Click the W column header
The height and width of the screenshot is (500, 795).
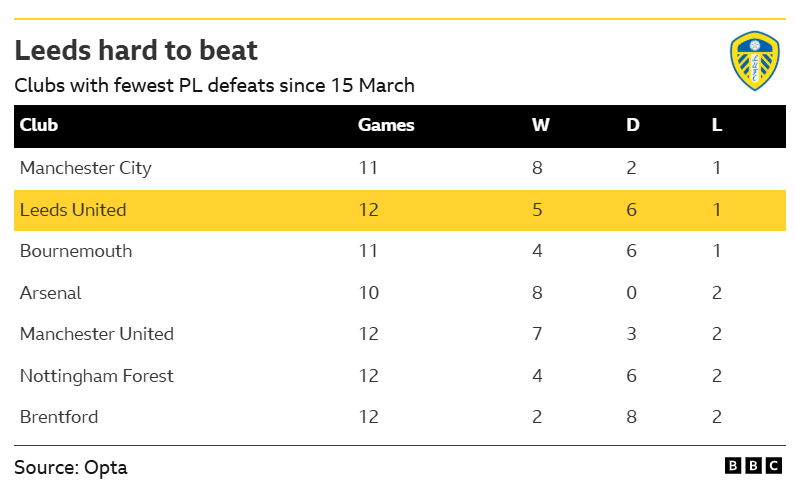click(540, 125)
